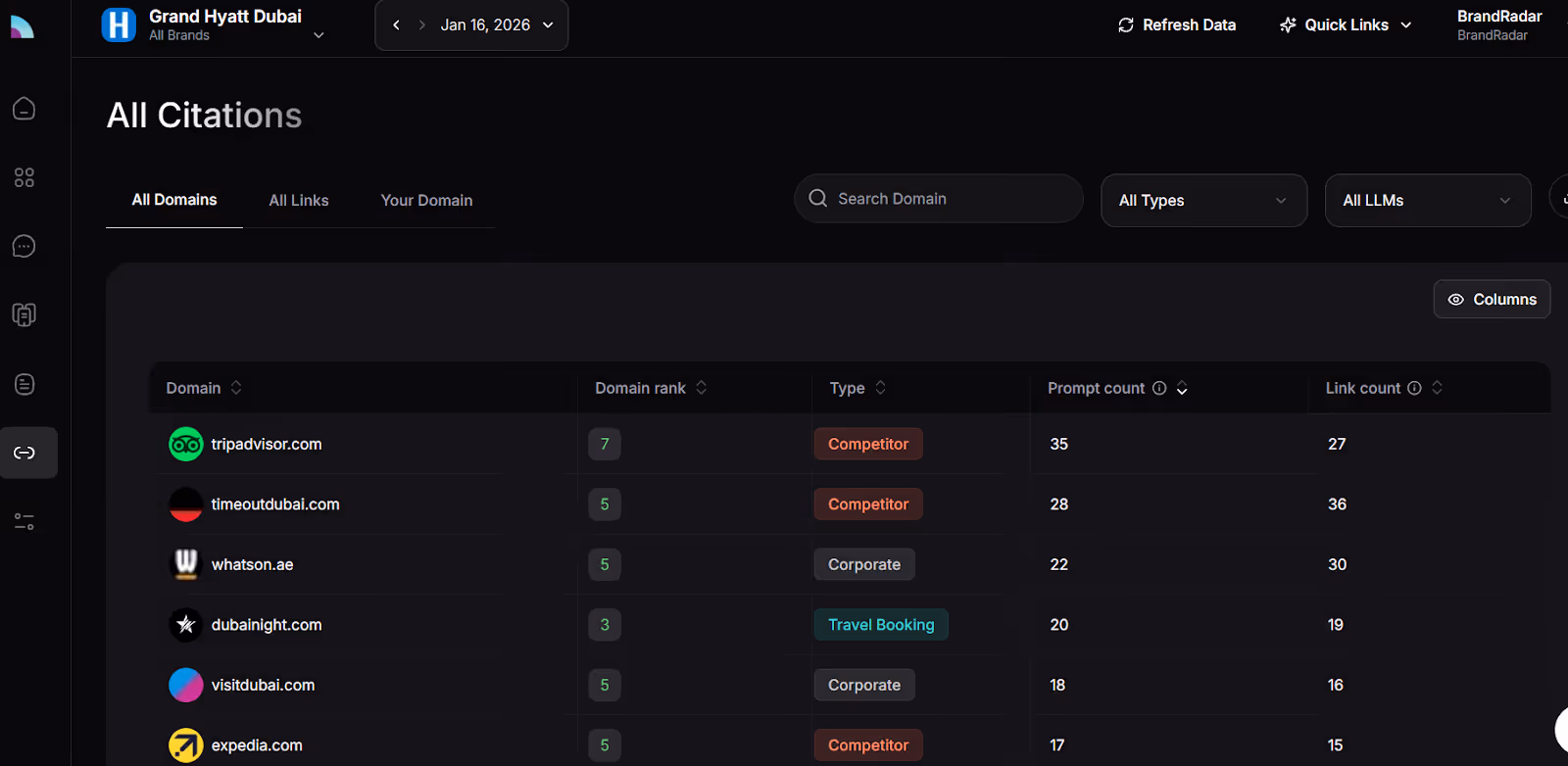This screenshot has height=766, width=1568.
Task: Sort table by Domain rank
Action: tap(701, 388)
